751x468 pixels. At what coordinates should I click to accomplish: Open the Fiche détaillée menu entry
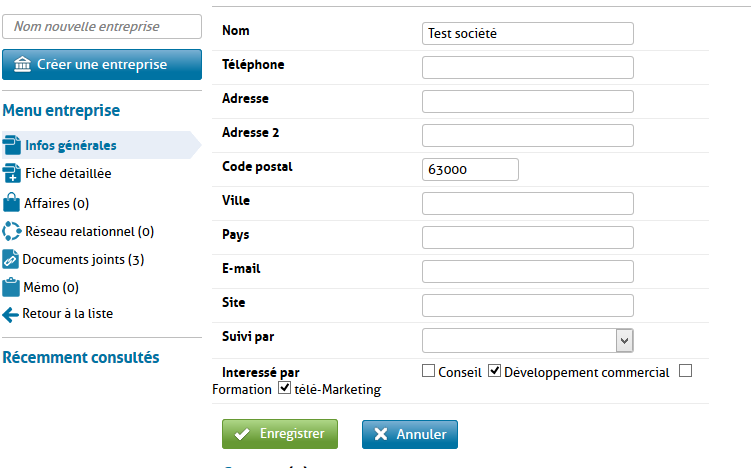tap(68, 173)
